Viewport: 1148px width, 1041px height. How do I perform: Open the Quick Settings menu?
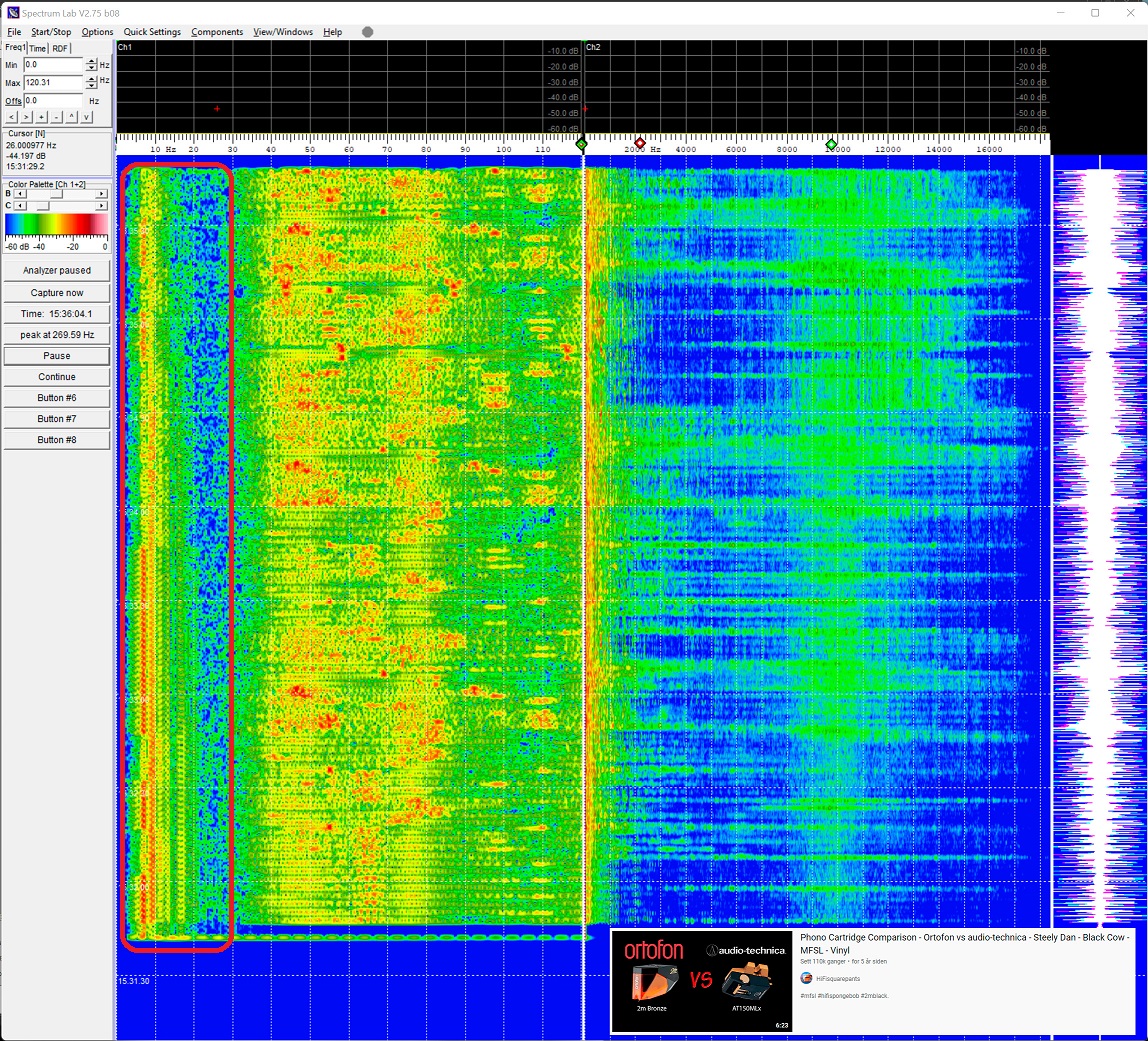pyautogui.click(x=152, y=32)
